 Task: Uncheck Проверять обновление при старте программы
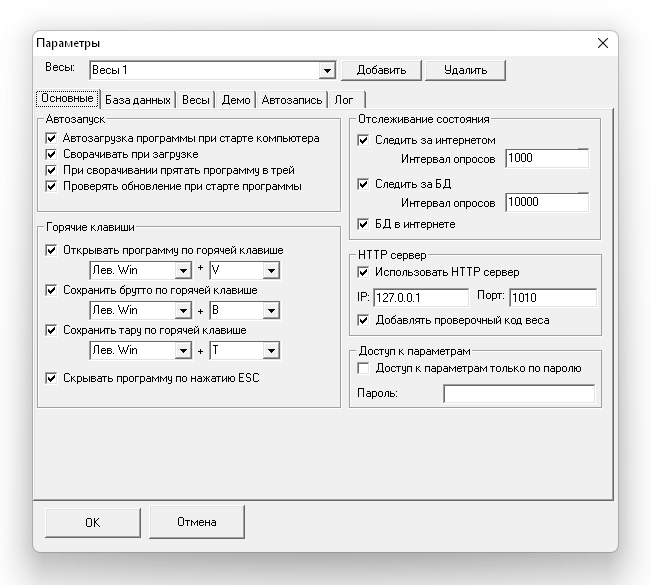point(52,186)
